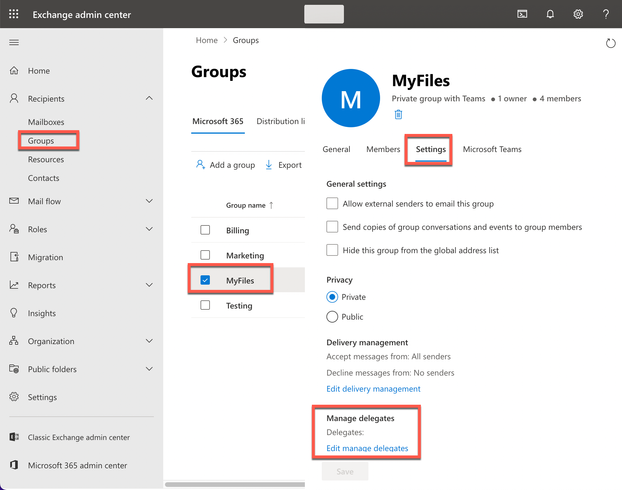Screen dimensions: 622x490
Task: Enable Send copies of group conversations checkbox
Action: (332, 227)
